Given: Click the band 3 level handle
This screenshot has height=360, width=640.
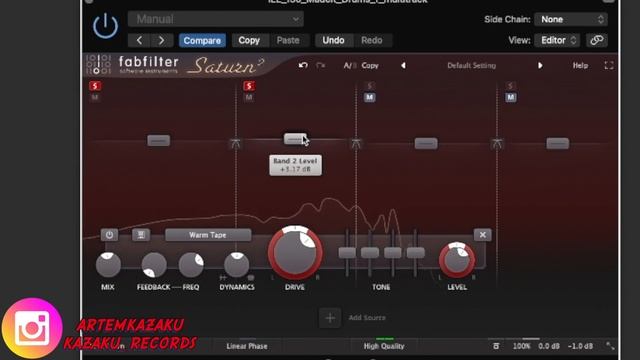Looking at the screenshot, I should [426, 143].
